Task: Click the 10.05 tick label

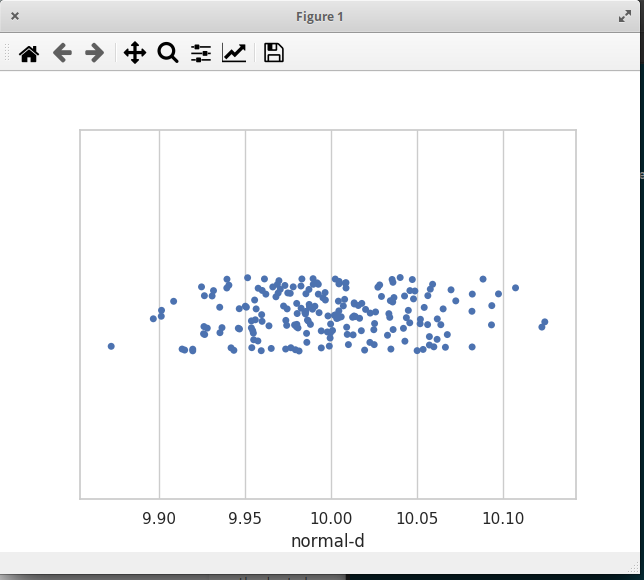Action: point(417,518)
